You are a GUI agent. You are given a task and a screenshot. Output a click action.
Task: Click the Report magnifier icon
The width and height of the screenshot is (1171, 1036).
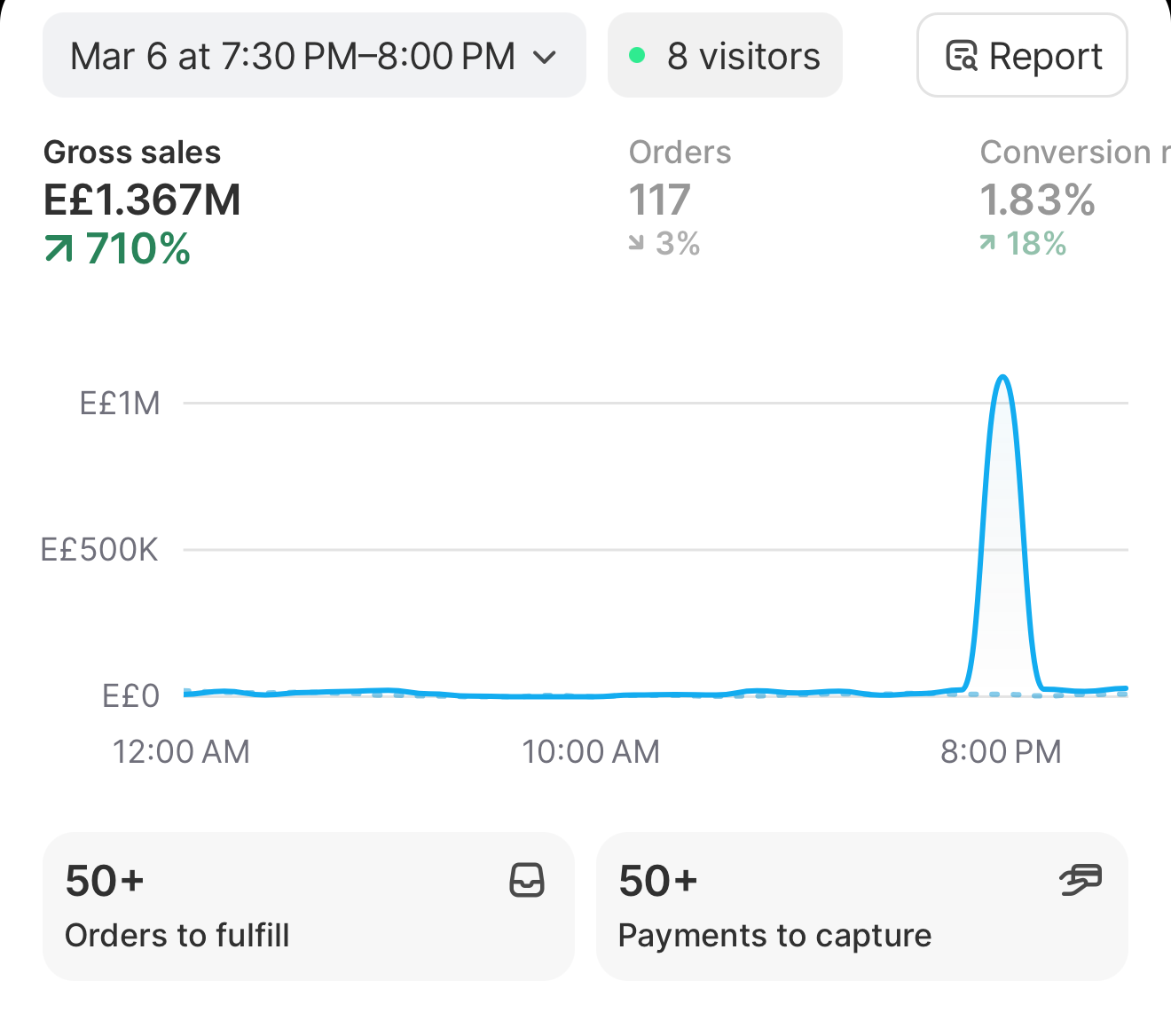click(x=961, y=56)
